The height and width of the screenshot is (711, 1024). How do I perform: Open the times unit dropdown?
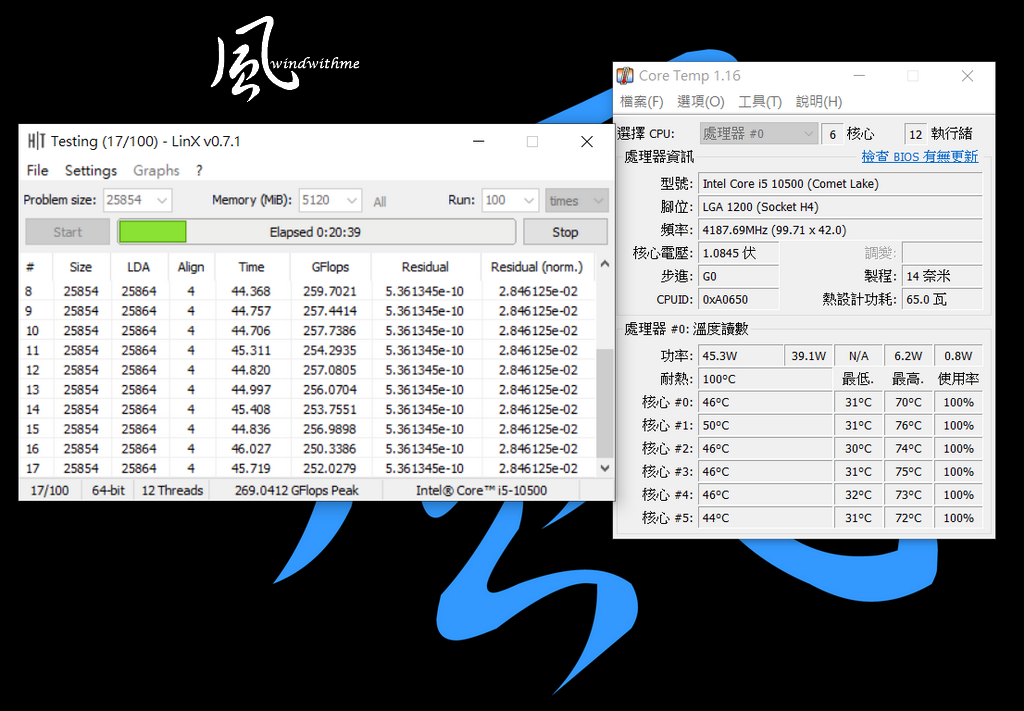pyautogui.click(x=577, y=200)
